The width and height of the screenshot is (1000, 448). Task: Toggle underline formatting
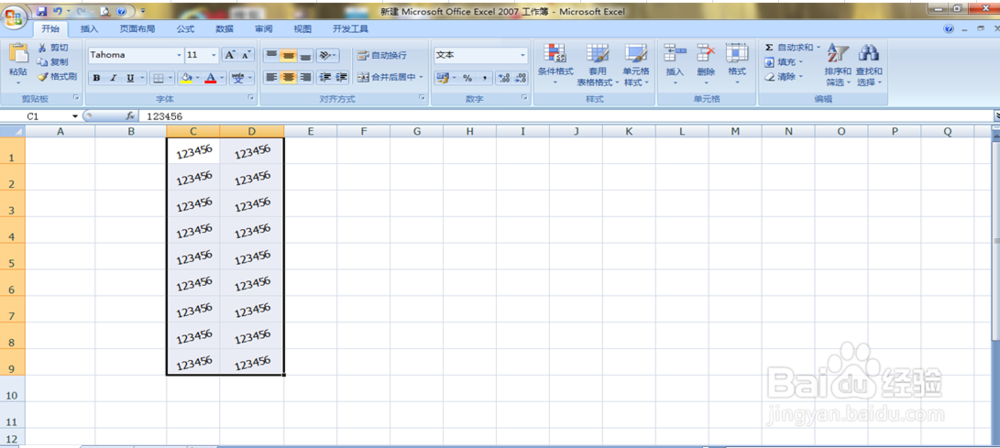tap(130, 78)
